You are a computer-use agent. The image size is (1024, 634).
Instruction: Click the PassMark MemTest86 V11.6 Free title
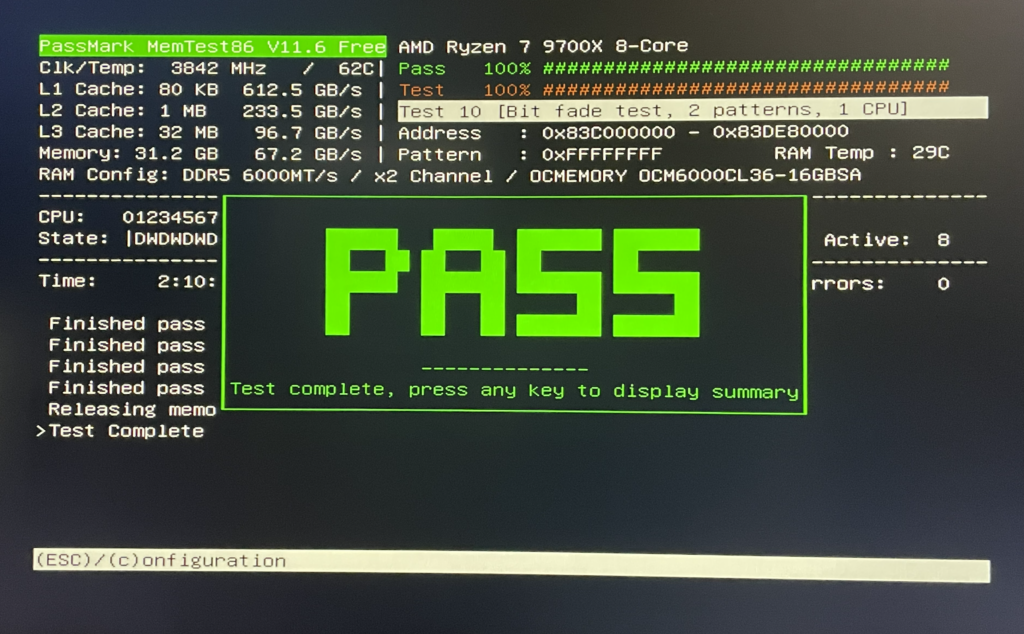212,47
